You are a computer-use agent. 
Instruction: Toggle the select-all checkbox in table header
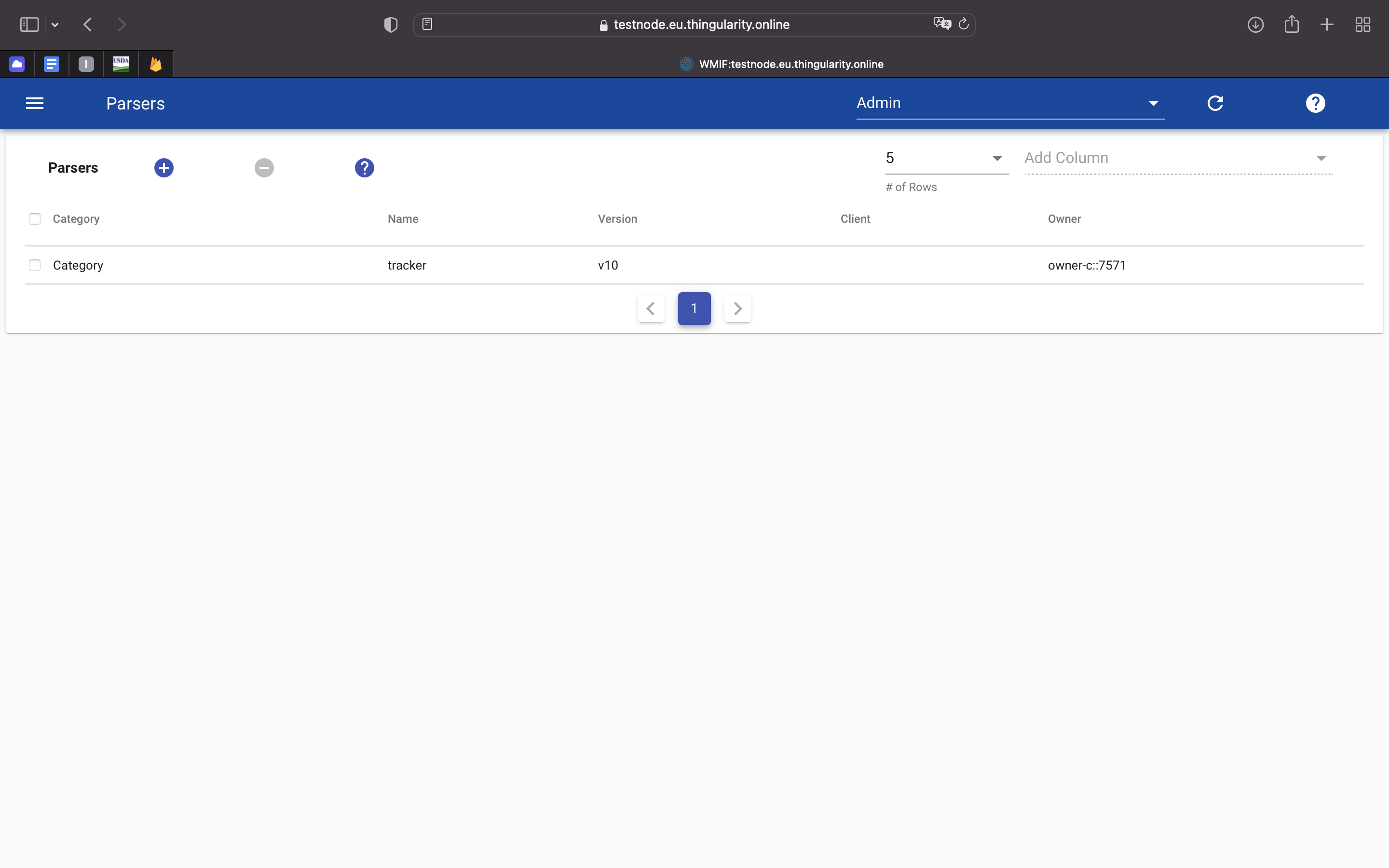(34, 219)
